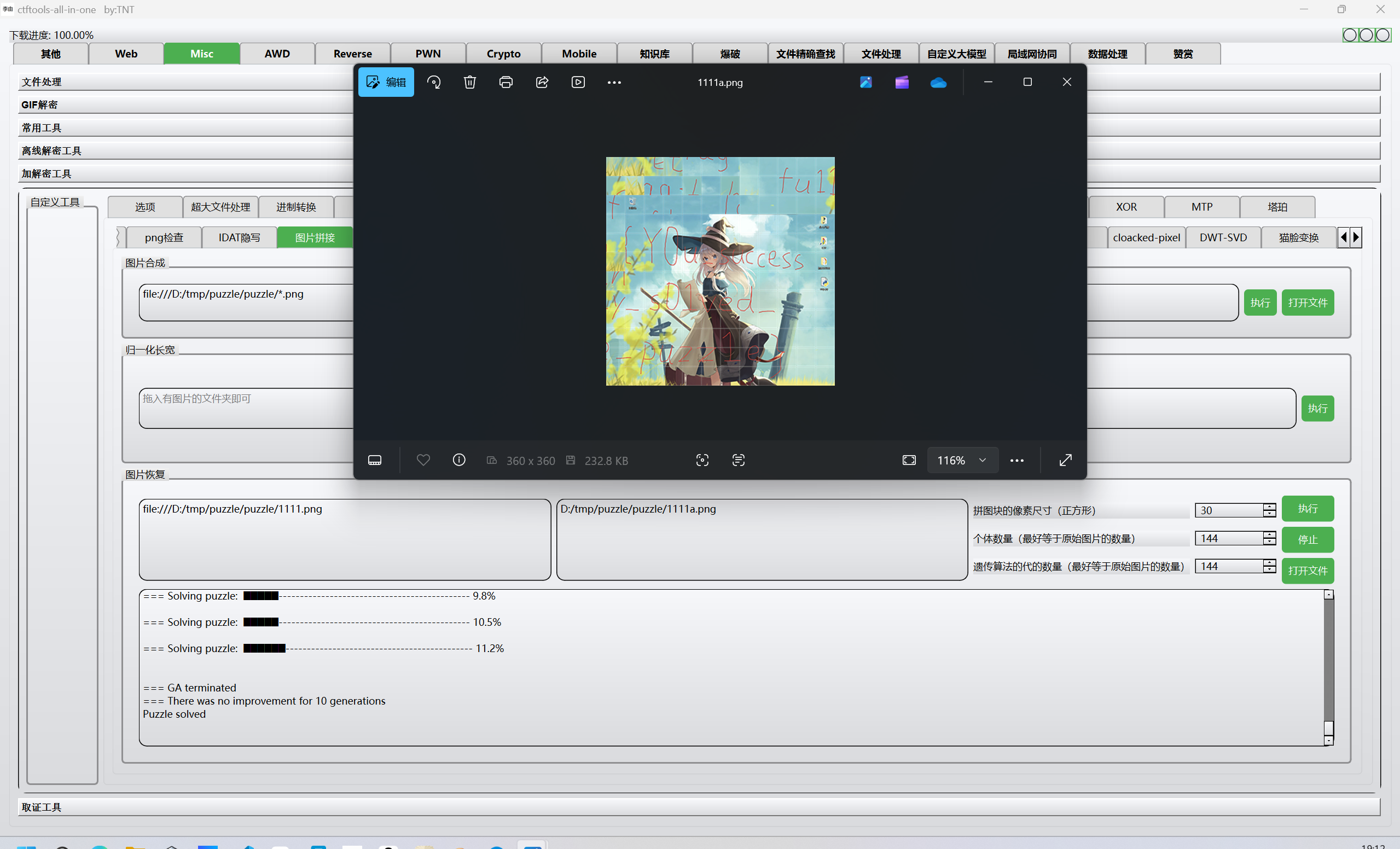Select the IDAT隐写 tab
1400x849 pixels.
click(239, 237)
